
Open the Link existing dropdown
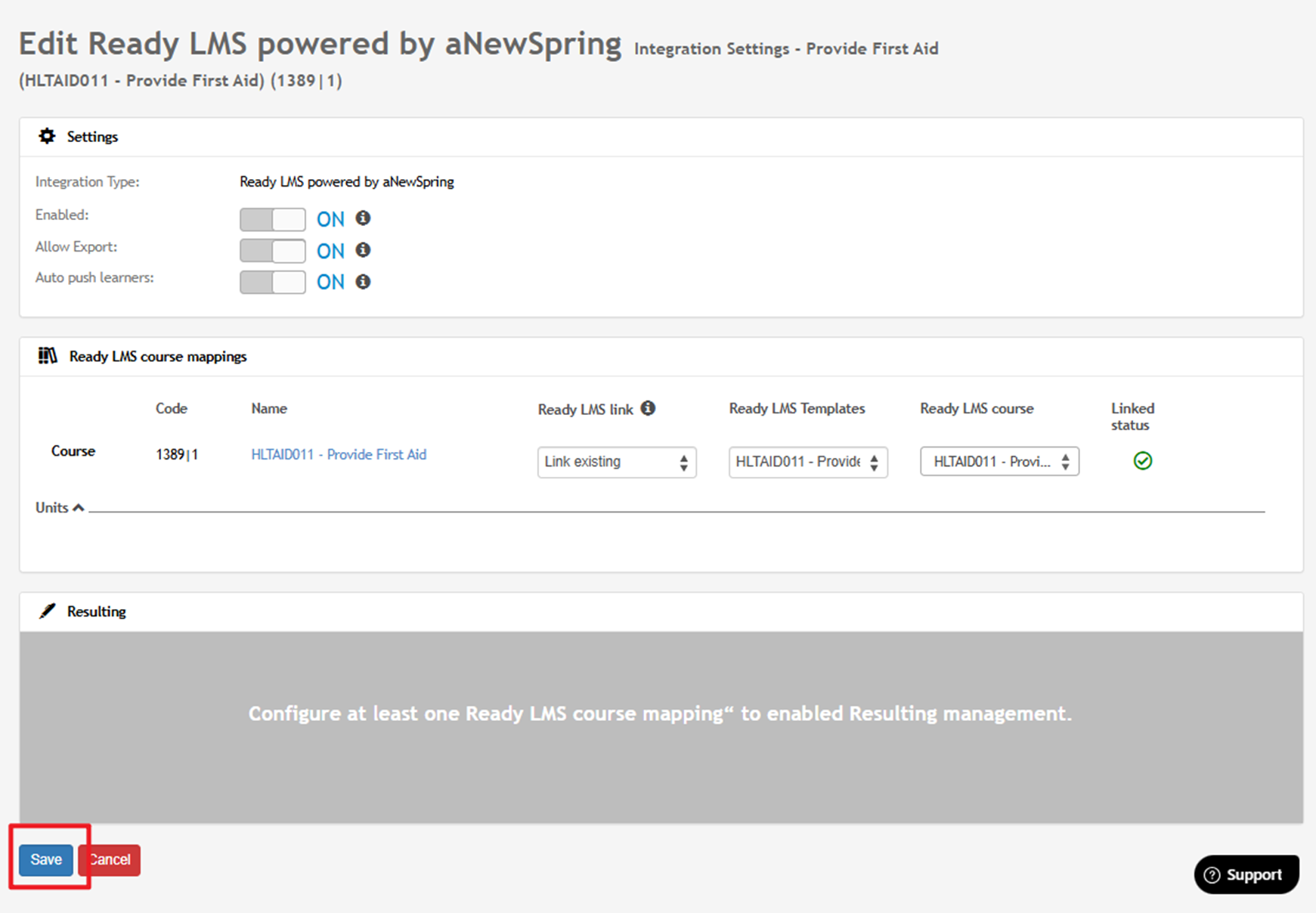click(617, 462)
